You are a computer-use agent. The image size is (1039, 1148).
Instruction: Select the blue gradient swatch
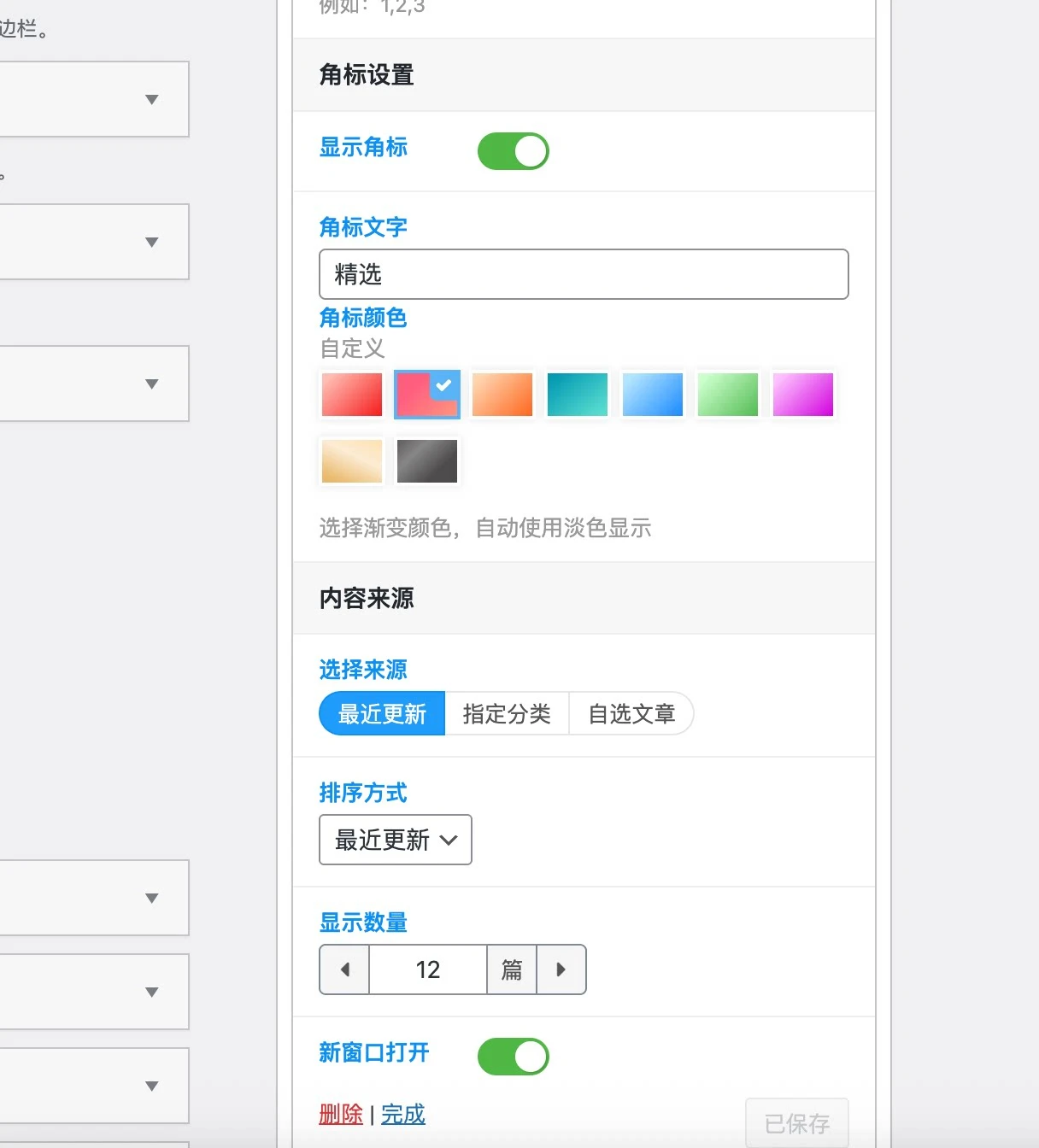coord(652,395)
